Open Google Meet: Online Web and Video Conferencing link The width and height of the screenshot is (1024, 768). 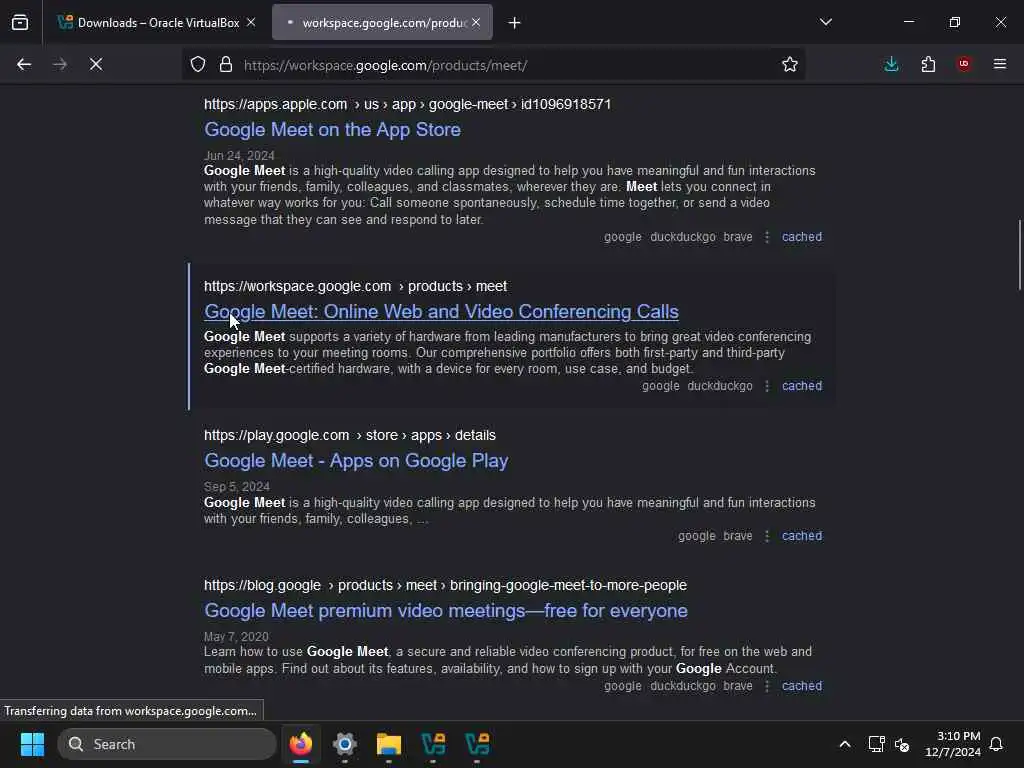(441, 312)
